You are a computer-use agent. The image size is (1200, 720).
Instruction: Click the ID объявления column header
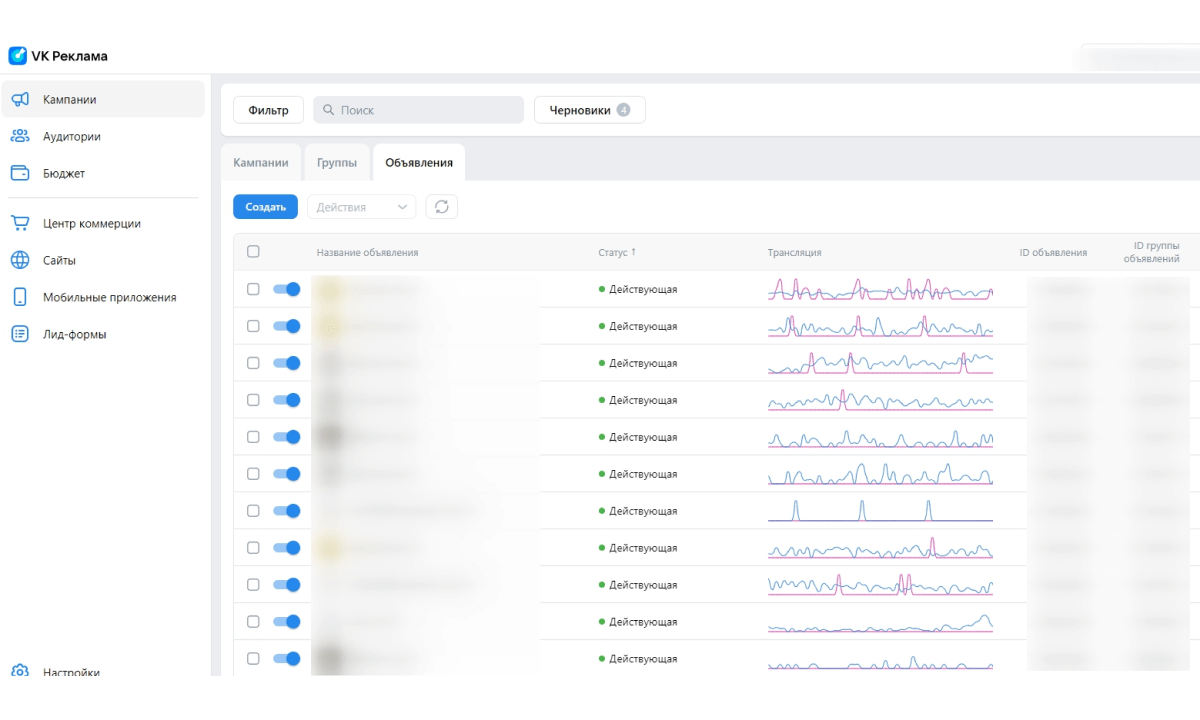pos(1053,253)
